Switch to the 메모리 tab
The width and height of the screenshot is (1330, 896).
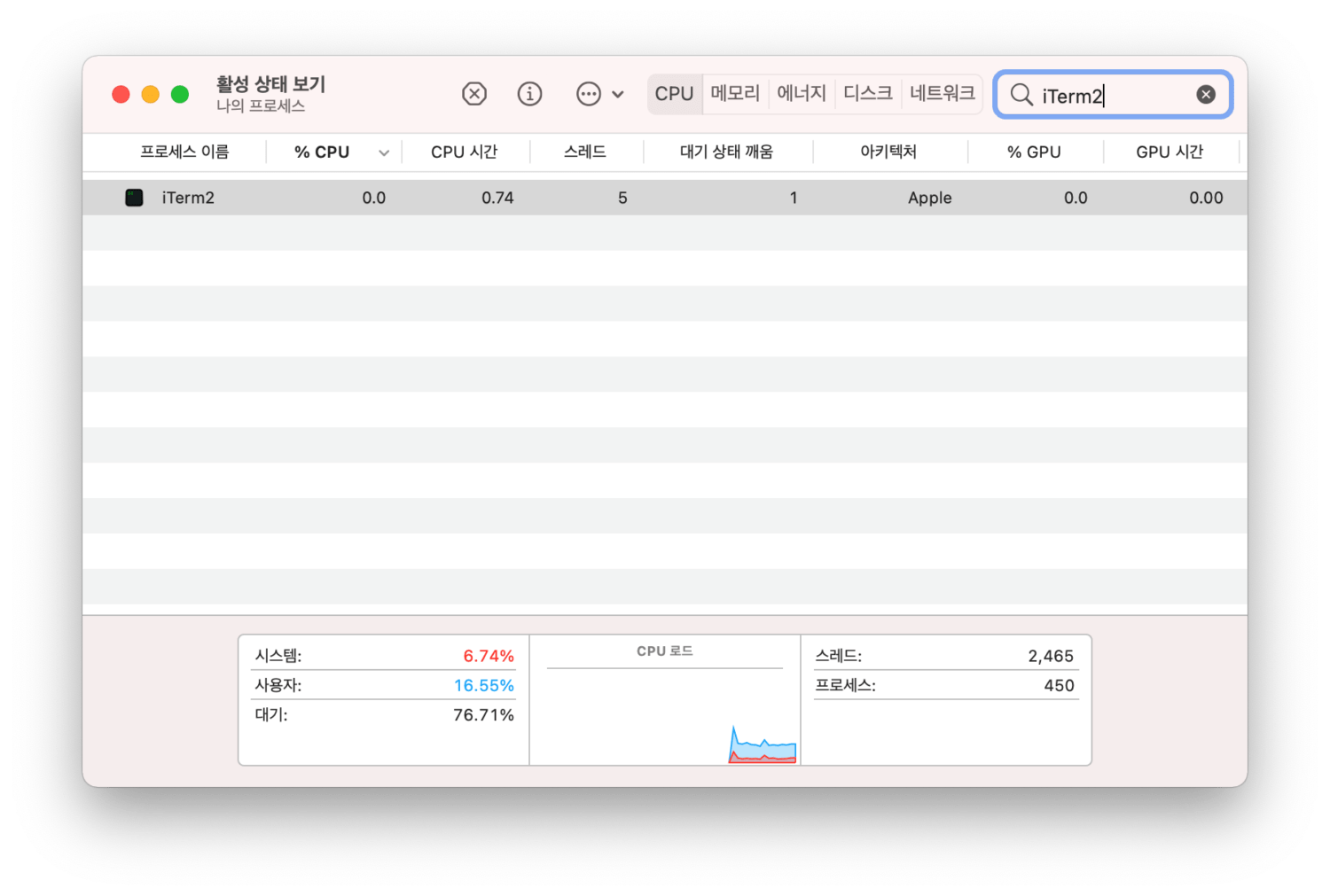[x=735, y=94]
